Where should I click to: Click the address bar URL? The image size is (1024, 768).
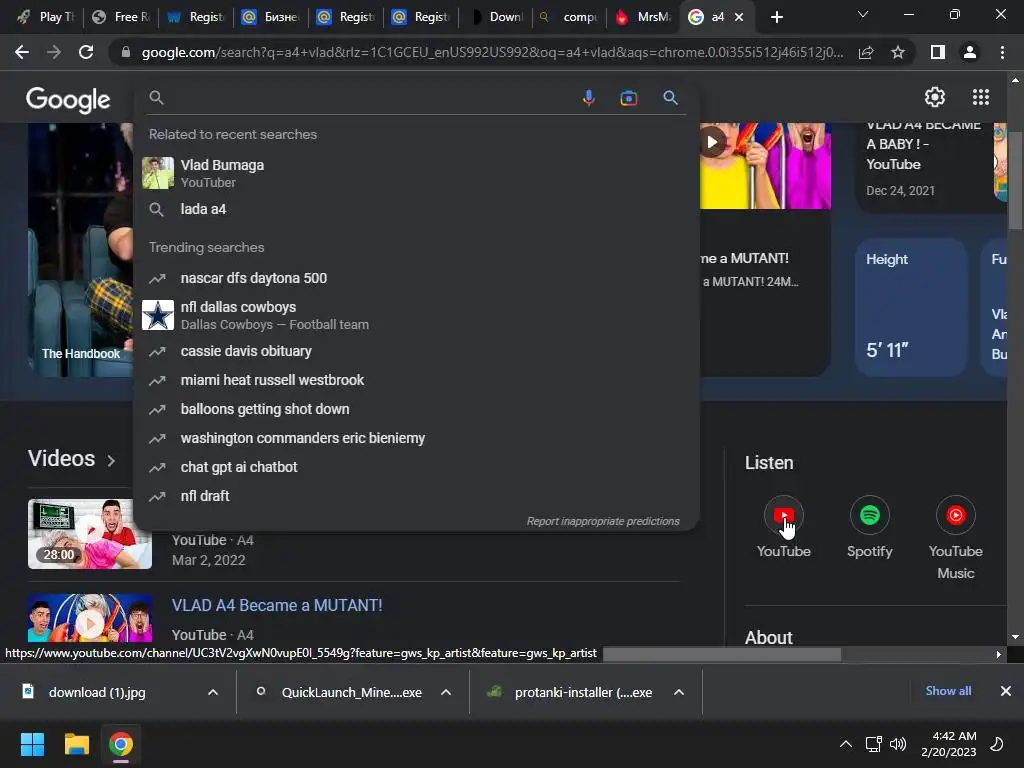coord(492,52)
